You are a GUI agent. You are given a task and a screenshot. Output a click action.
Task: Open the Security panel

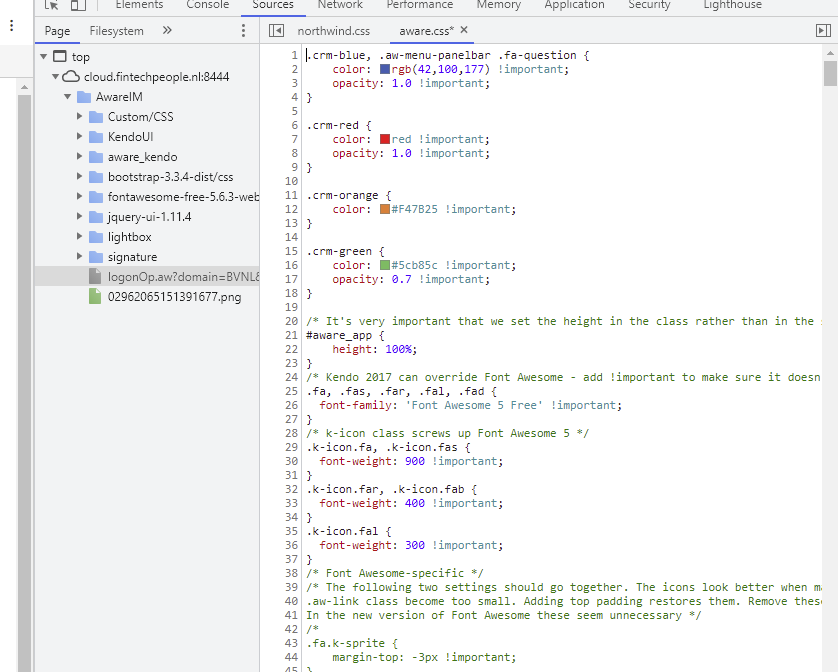point(649,5)
